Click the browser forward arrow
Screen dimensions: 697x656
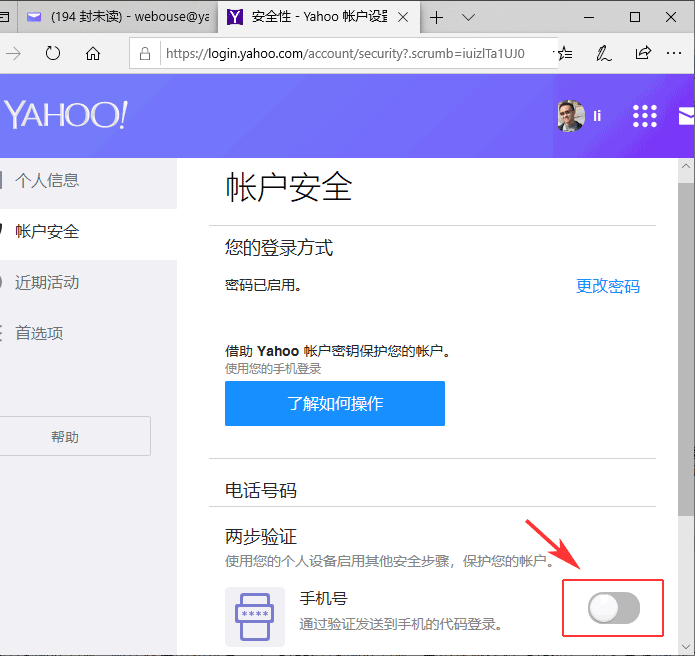pos(14,54)
